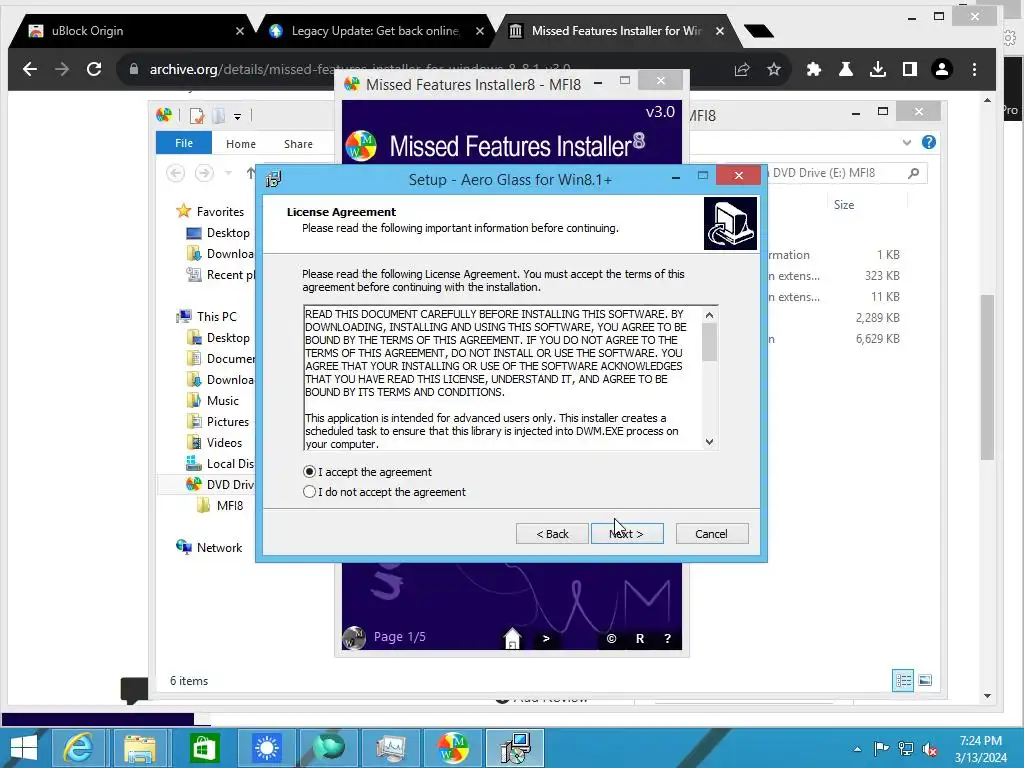This screenshot has height=768, width=1024.
Task: Launch Internet Explorer from taskbar
Action: [78, 748]
